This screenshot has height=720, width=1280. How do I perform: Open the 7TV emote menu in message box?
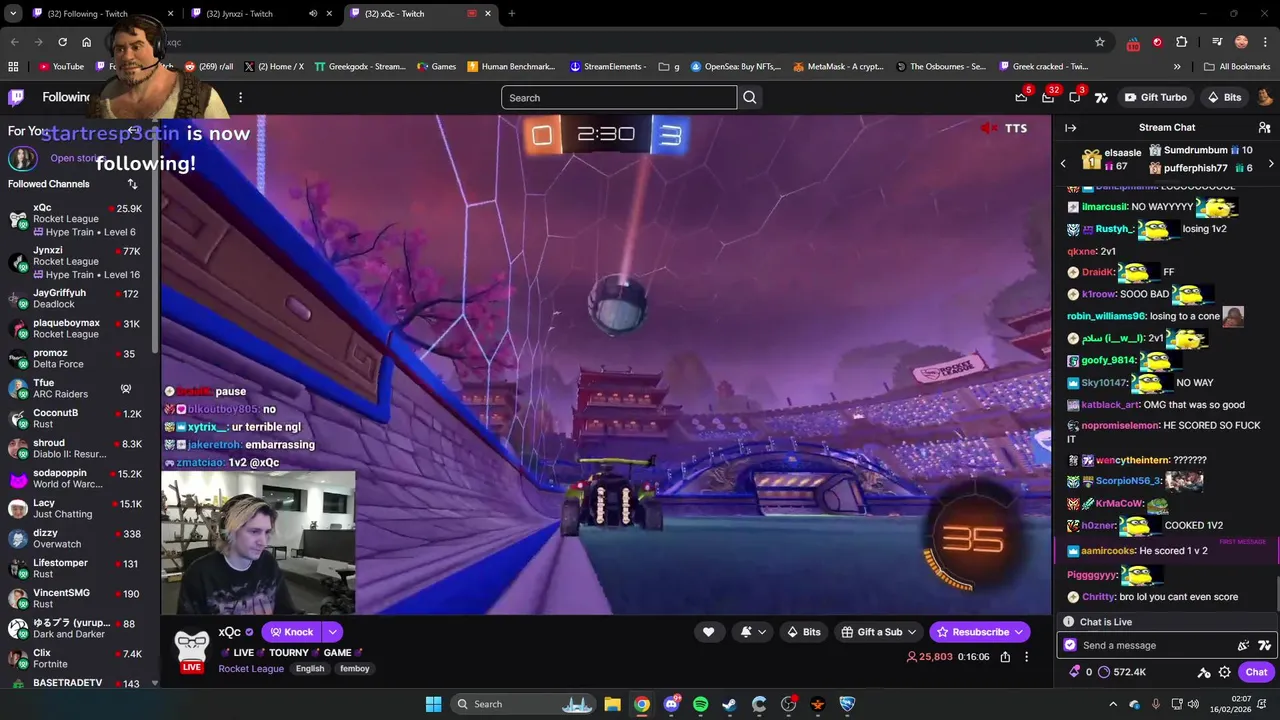point(1264,646)
